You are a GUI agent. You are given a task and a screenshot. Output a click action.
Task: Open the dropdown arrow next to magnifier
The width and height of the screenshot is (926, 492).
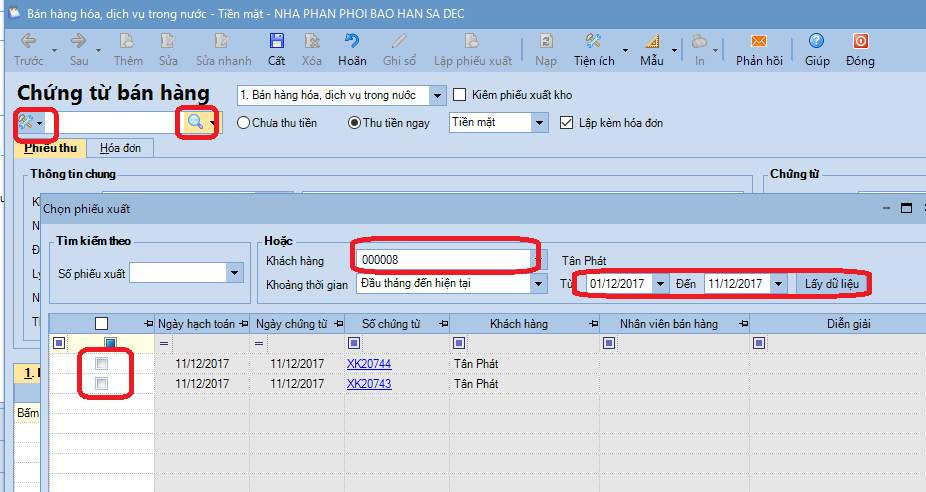[212, 123]
